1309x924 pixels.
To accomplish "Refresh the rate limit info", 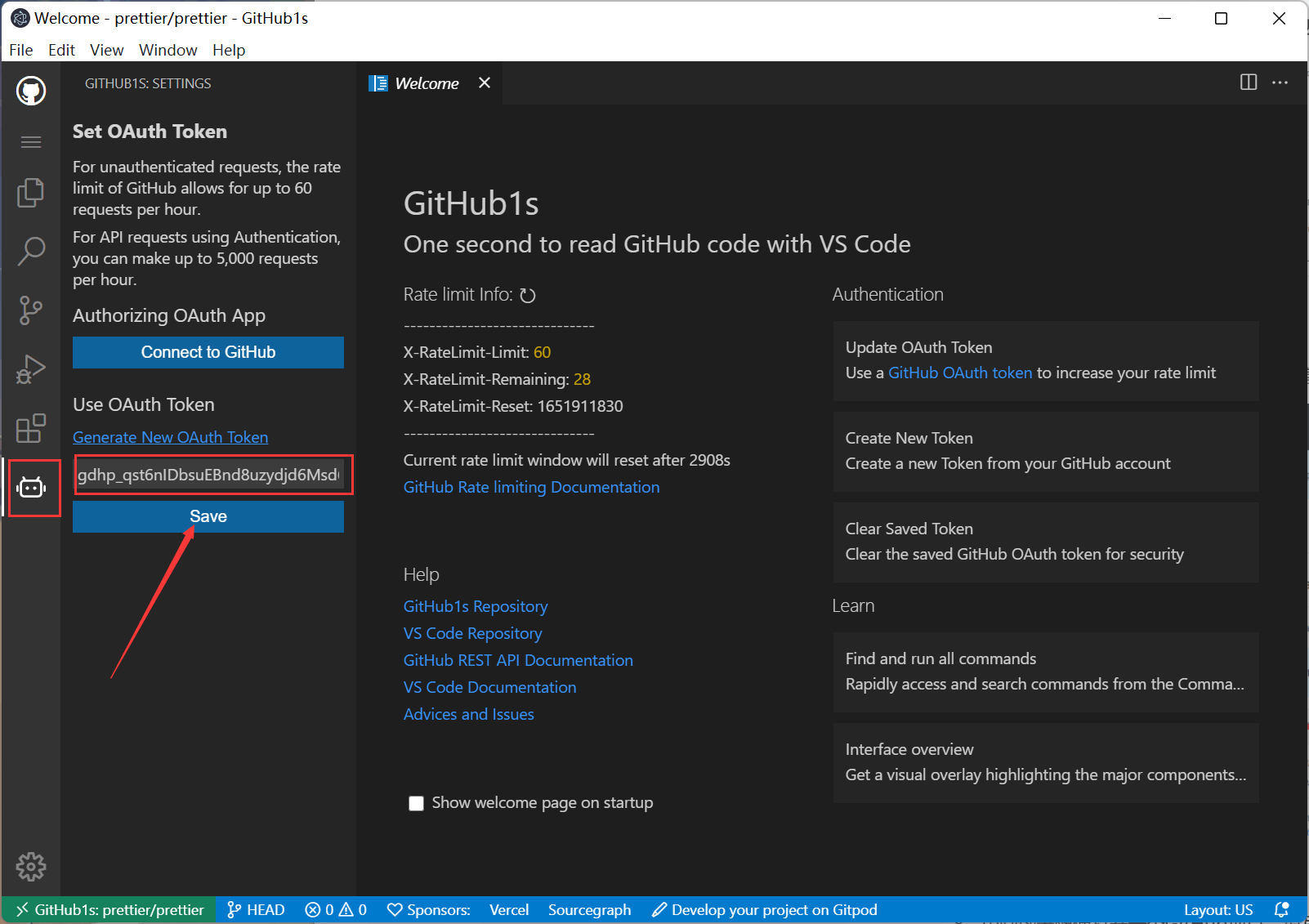I will coord(528,295).
